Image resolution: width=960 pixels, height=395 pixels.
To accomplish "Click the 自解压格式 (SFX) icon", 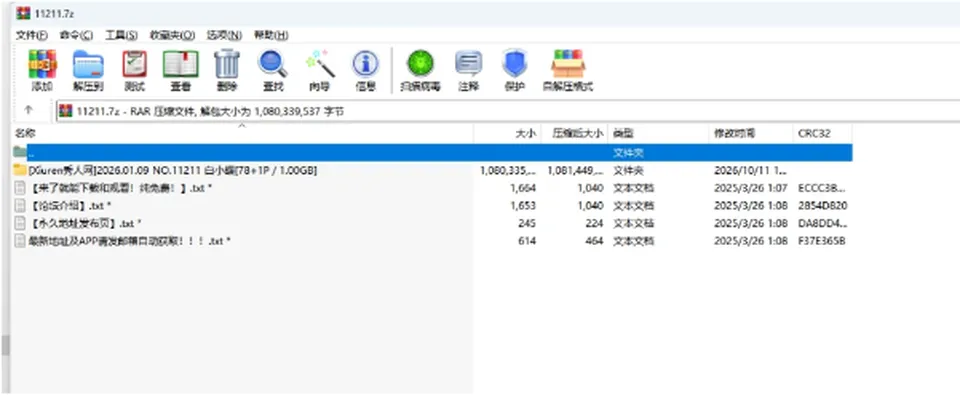I will pyautogui.click(x=568, y=64).
